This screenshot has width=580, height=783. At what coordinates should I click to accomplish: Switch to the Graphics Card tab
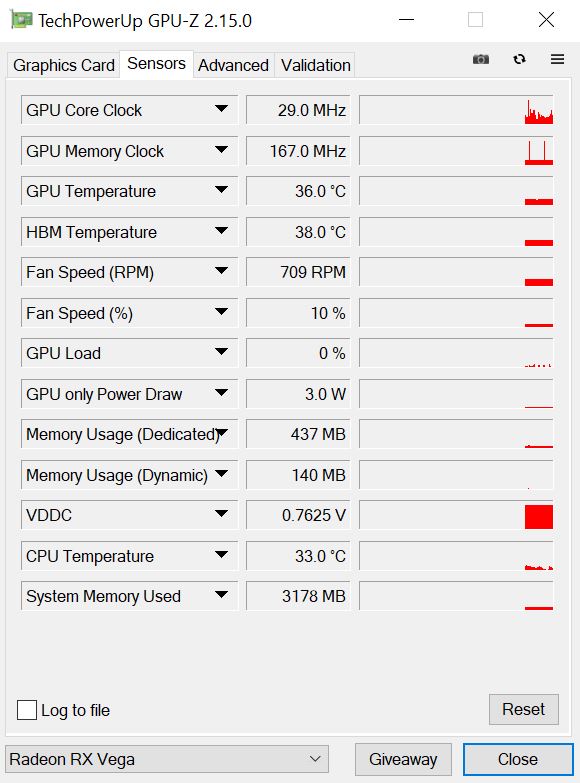pos(63,65)
